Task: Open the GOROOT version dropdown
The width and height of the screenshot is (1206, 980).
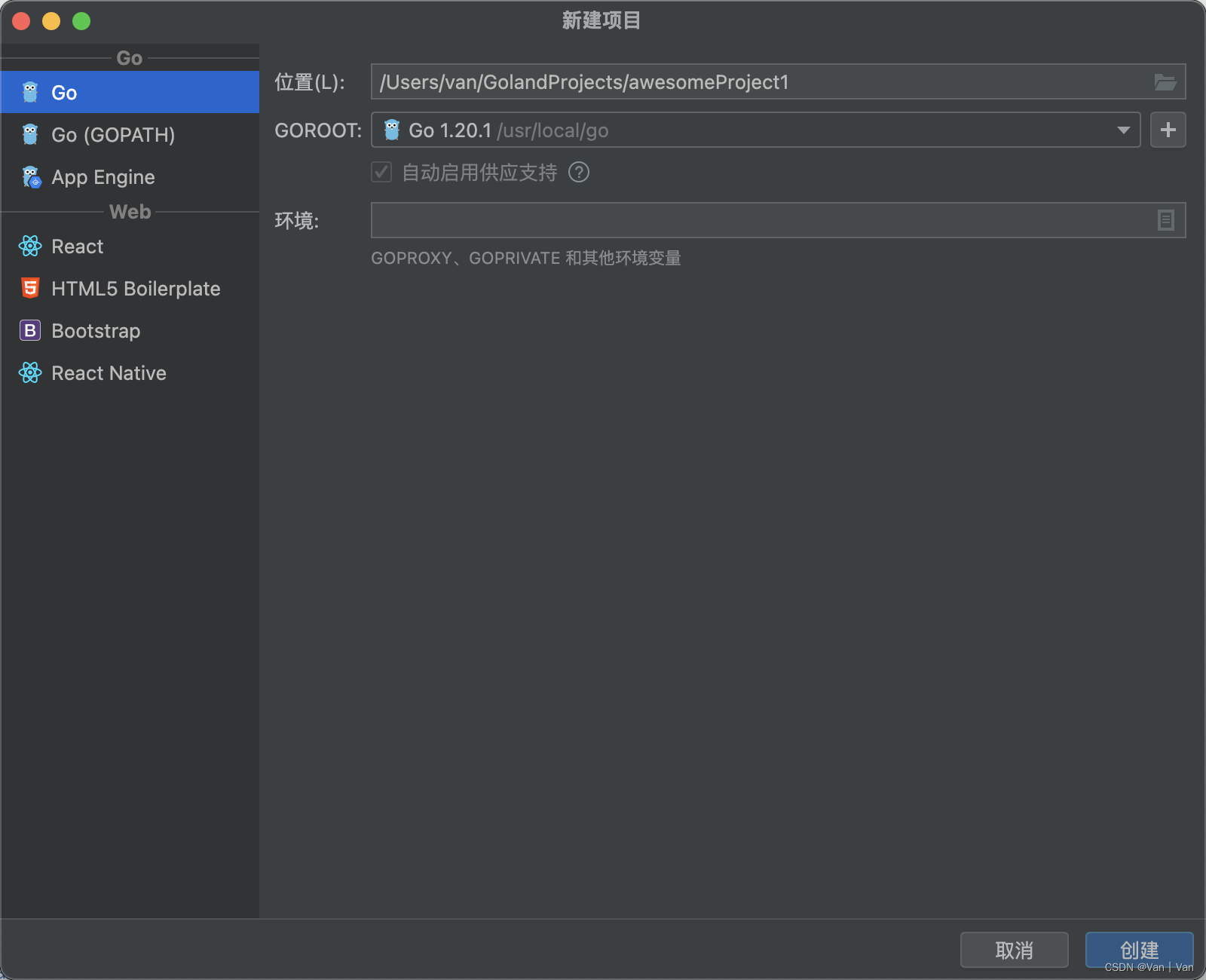Action: tap(1122, 130)
